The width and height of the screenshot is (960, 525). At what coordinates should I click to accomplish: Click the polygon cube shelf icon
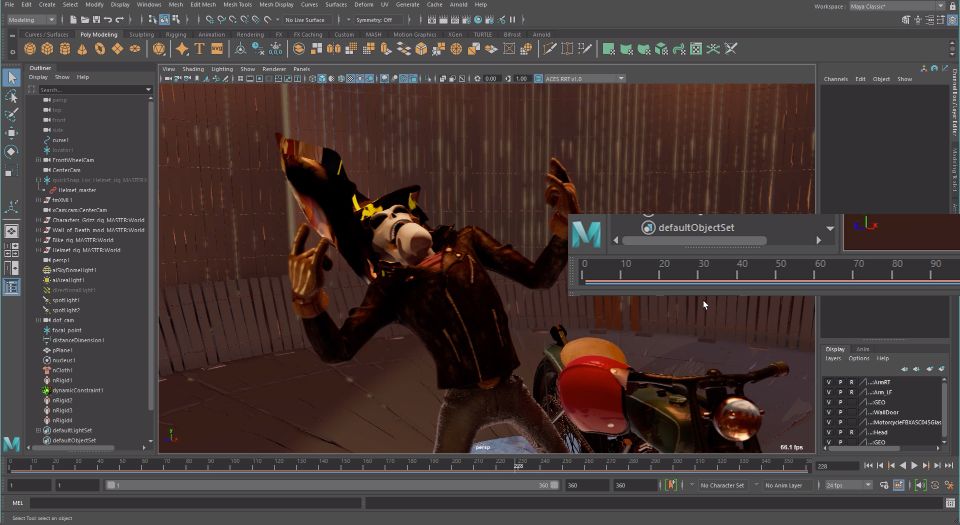click(48, 48)
